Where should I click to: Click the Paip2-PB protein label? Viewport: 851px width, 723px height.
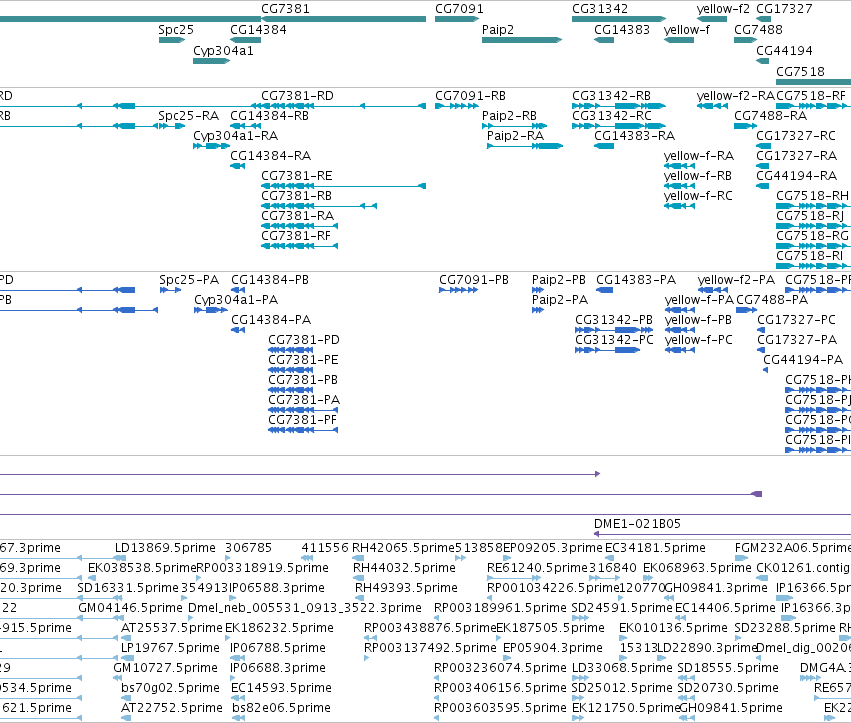coord(558,280)
